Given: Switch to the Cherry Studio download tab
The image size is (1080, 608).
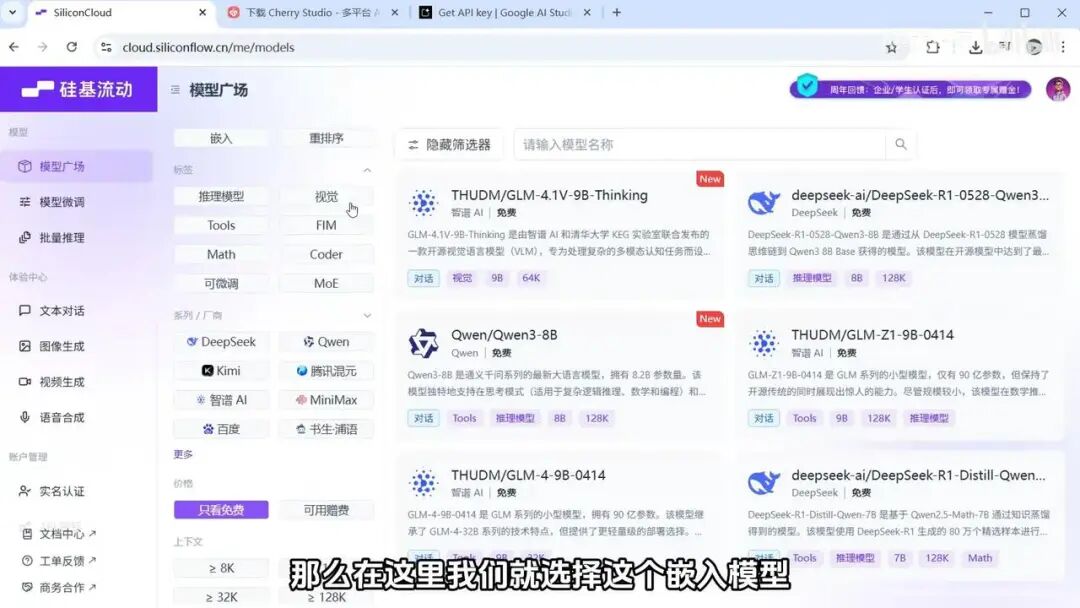Looking at the screenshot, I should [x=313, y=12].
